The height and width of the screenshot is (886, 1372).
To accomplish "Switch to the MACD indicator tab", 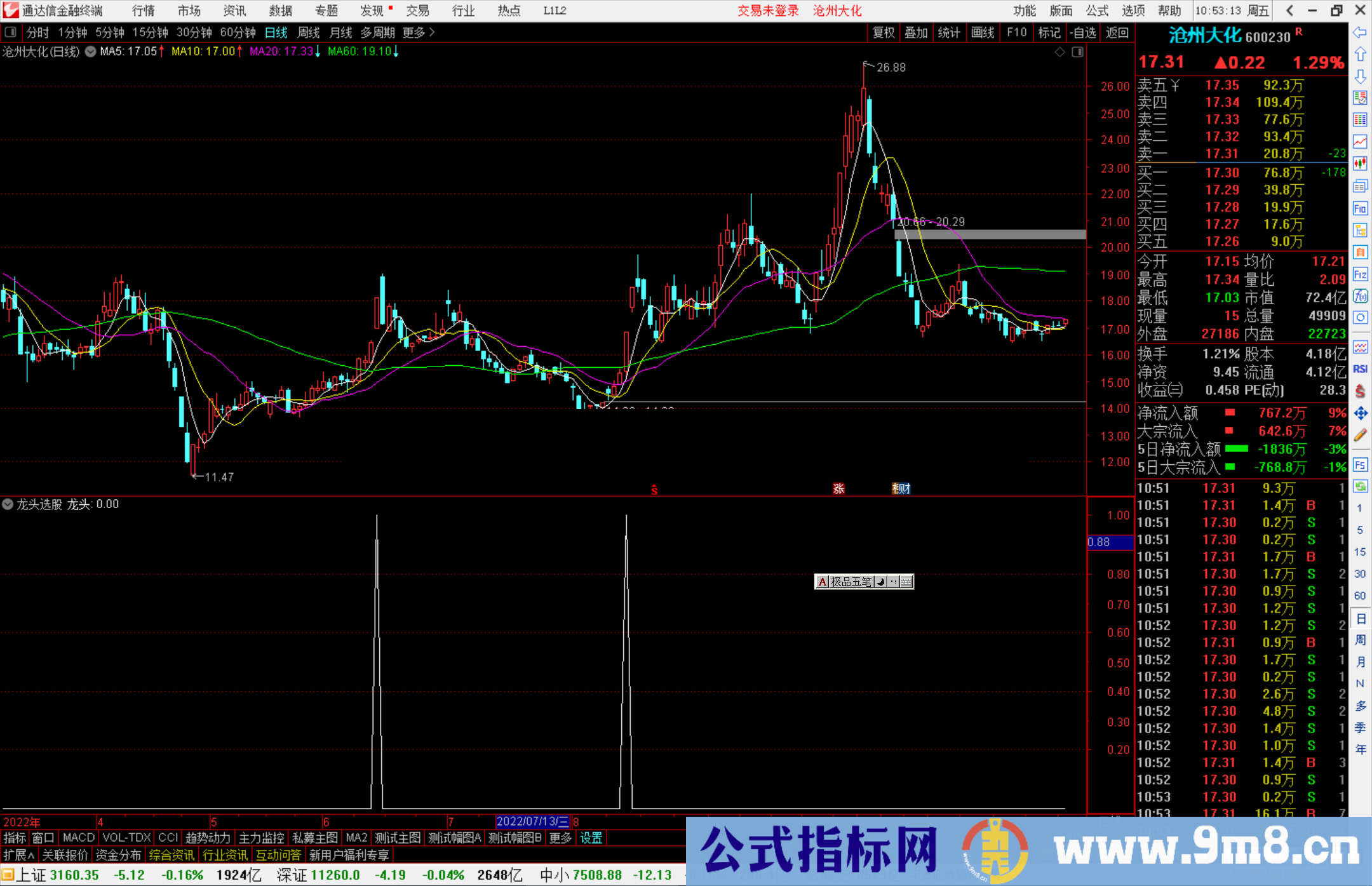I will pyautogui.click(x=77, y=837).
